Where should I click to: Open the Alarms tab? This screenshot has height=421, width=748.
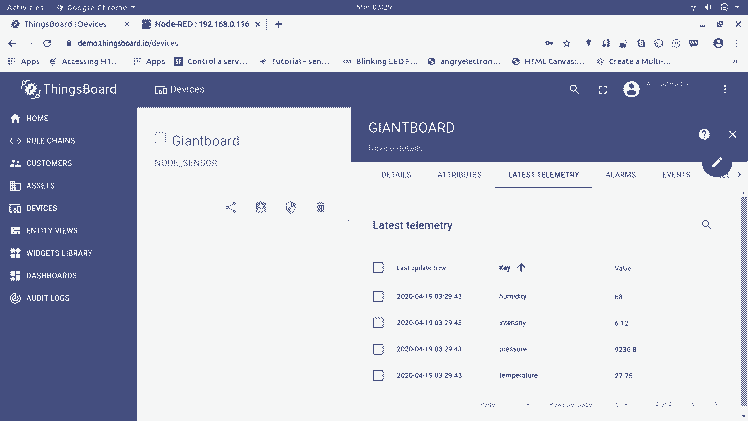621,175
